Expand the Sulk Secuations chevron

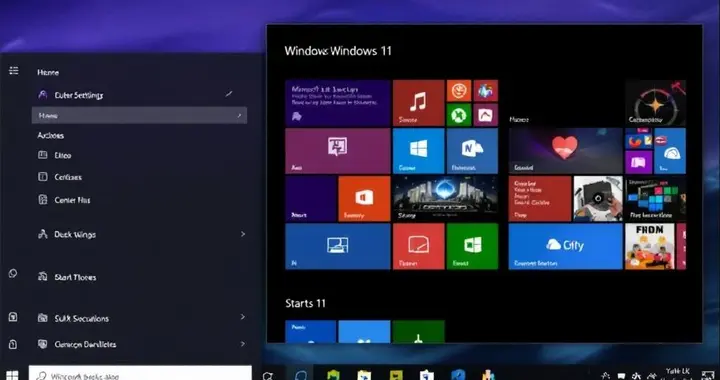[x=243, y=317]
